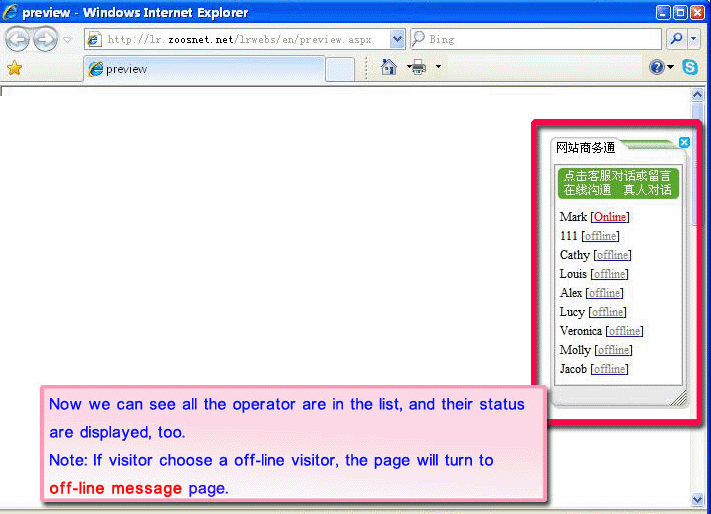Expand the address bar history dropdown

[x=397, y=39]
